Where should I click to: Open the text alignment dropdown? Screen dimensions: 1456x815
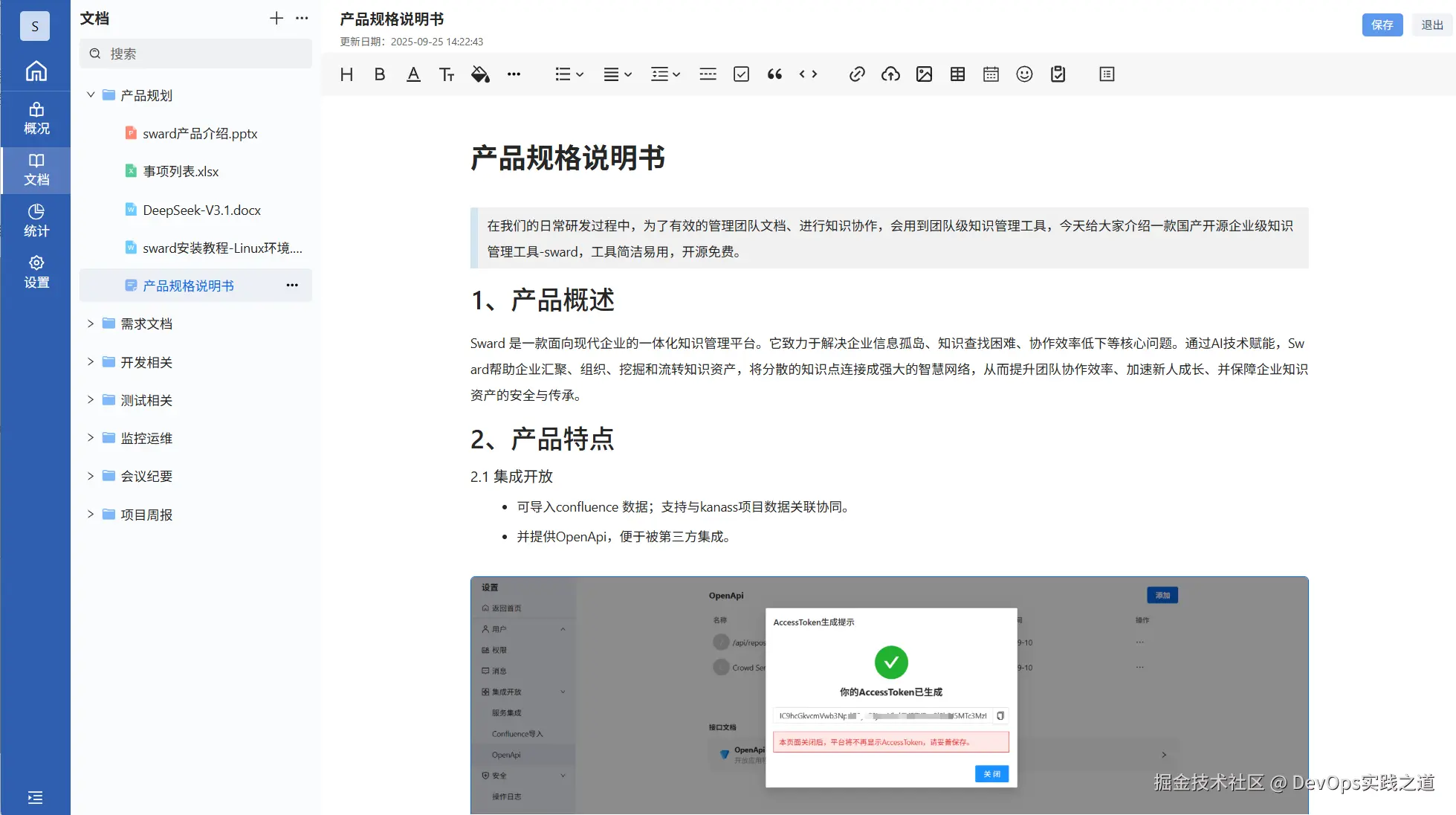click(617, 74)
